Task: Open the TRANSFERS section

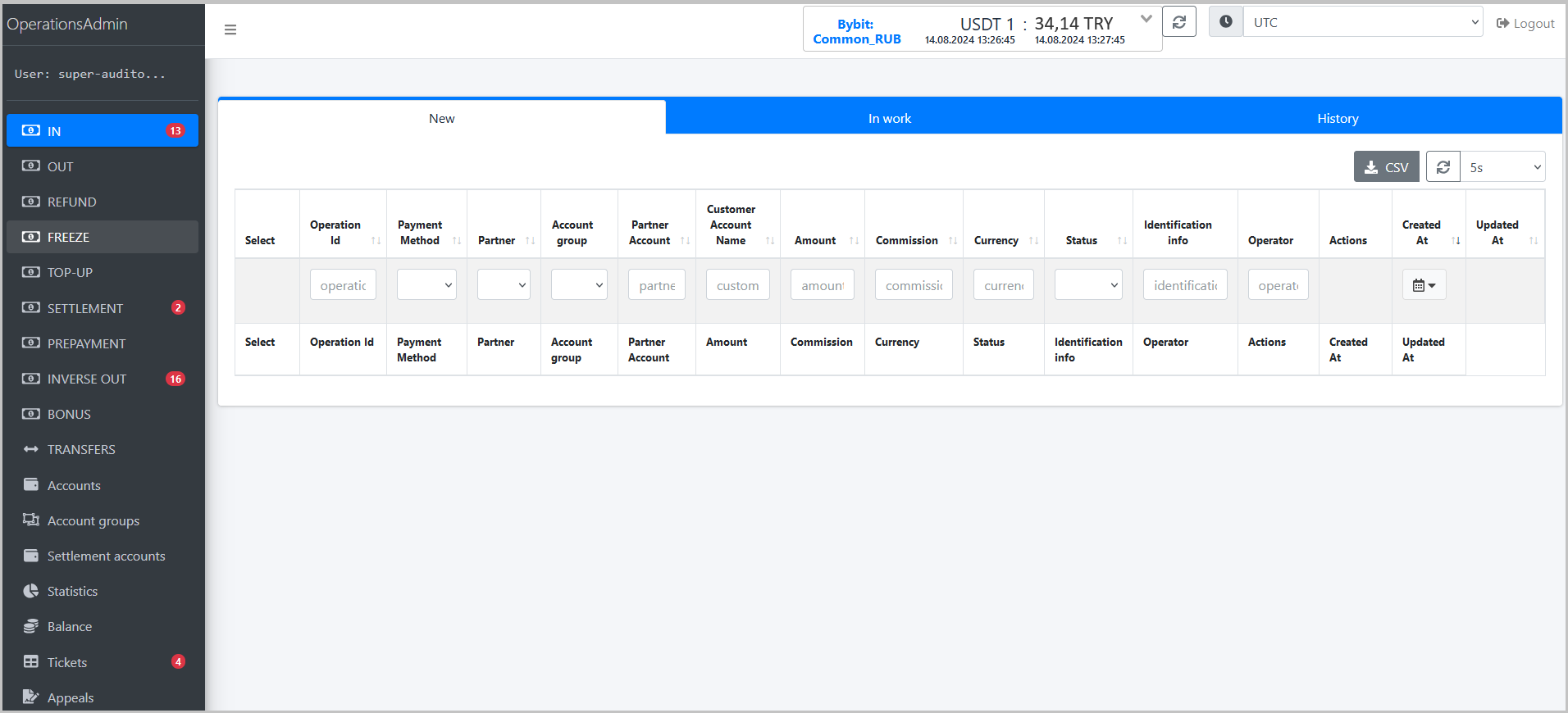Action: point(103,449)
